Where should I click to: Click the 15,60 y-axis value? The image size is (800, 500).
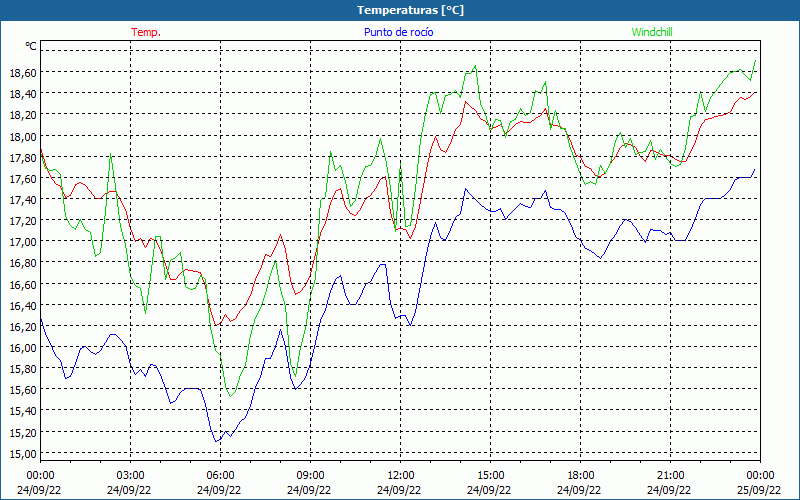23,390
